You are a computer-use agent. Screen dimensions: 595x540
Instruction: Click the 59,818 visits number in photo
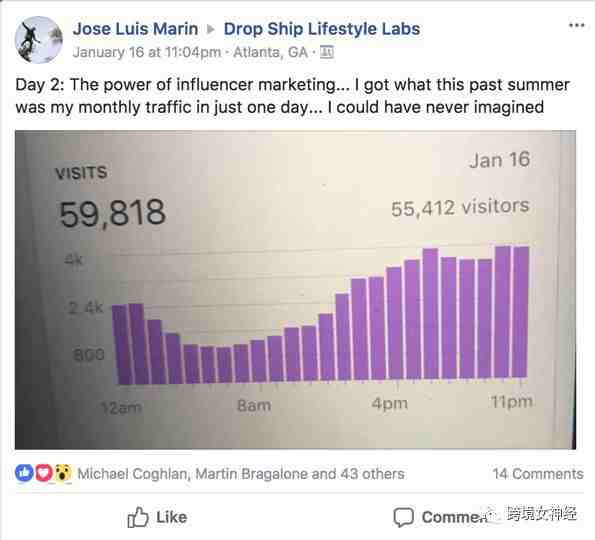tap(112, 213)
